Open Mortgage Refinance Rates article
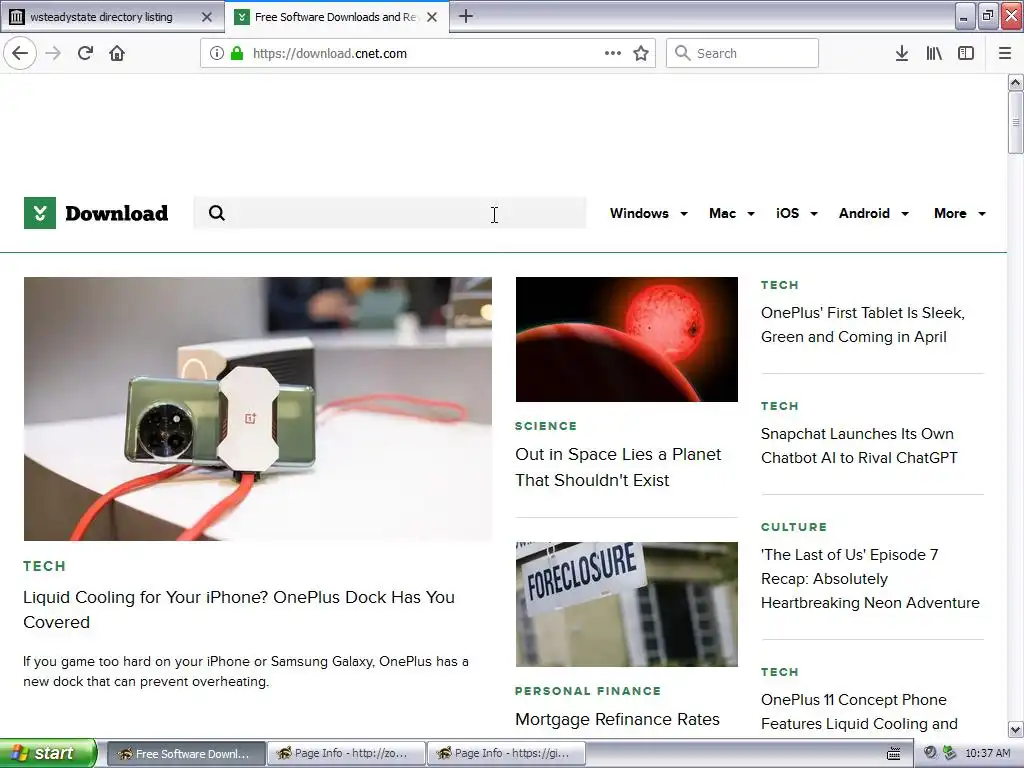 point(617,719)
